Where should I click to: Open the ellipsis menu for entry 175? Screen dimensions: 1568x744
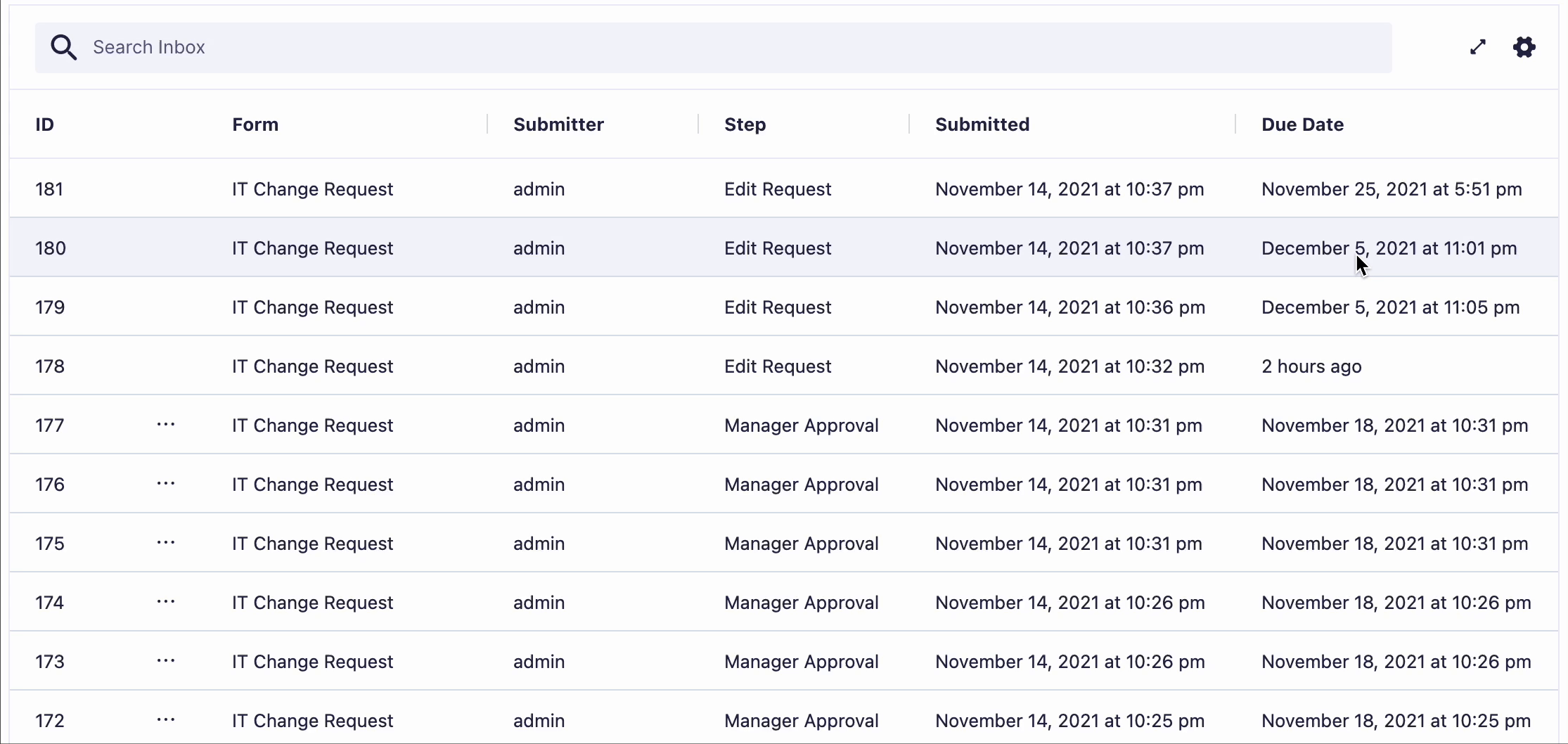166,543
